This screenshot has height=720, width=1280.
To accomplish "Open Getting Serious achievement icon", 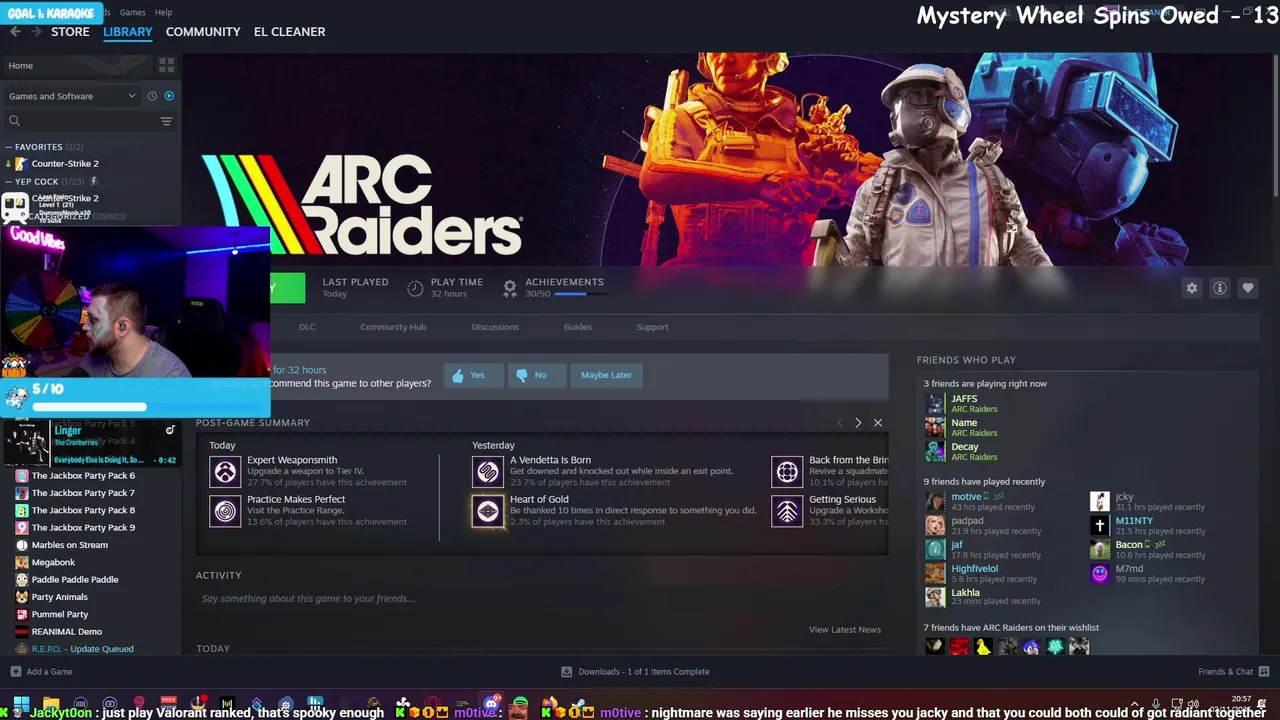I will pos(787,511).
